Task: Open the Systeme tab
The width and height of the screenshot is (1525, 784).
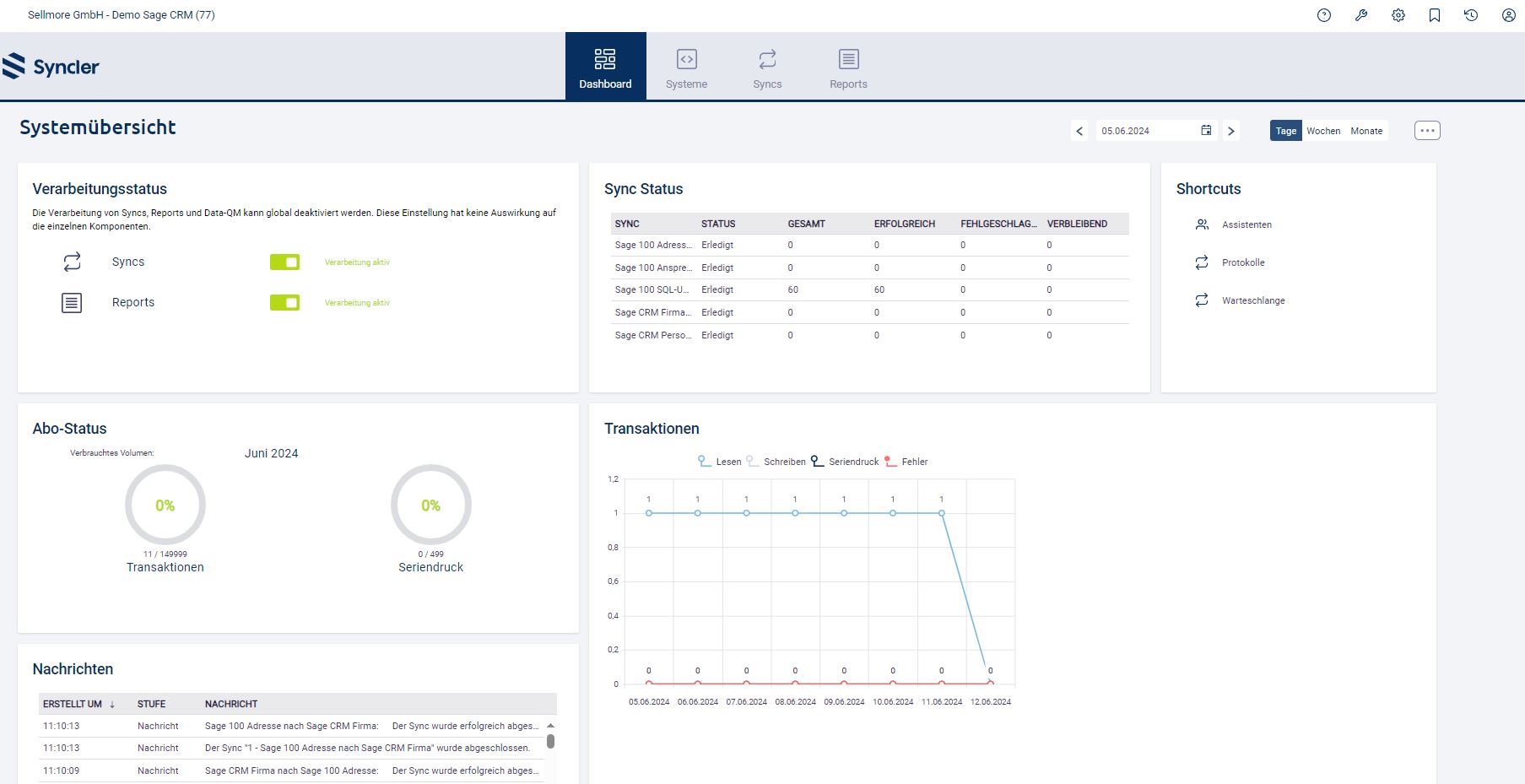Action: coord(686,67)
